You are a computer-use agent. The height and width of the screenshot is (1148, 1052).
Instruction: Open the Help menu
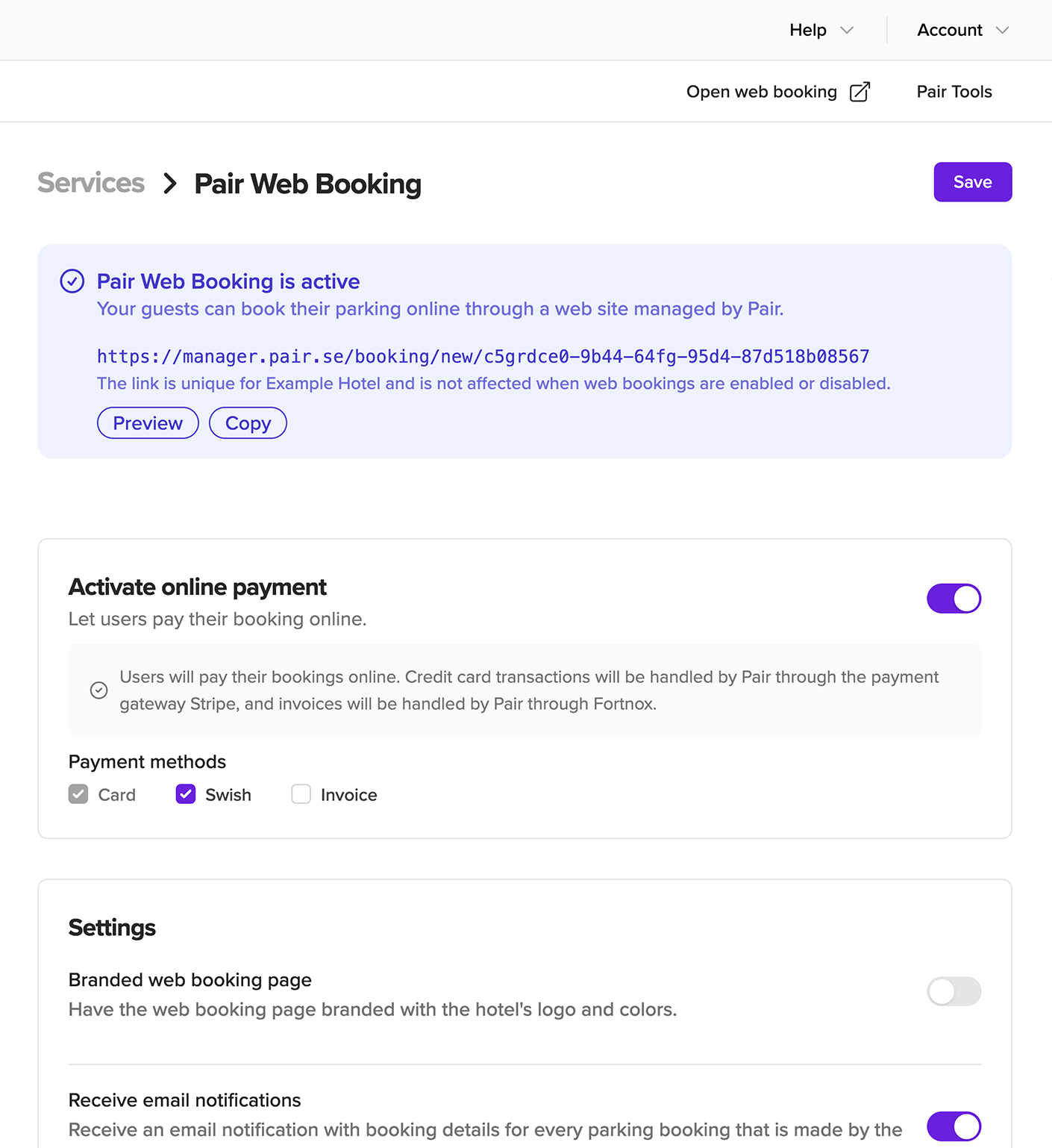pos(821,31)
